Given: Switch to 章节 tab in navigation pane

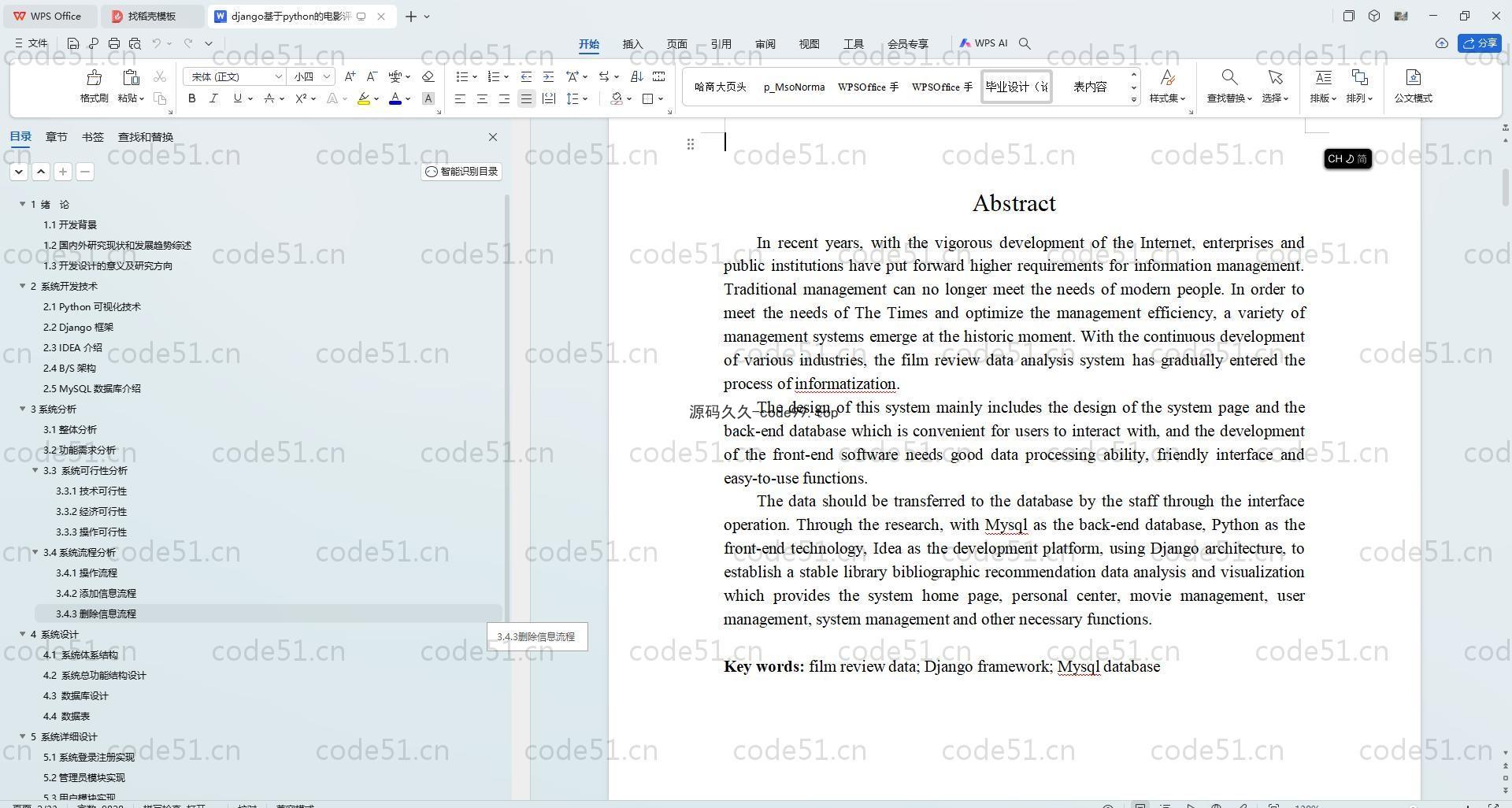Looking at the screenshot, I should 56,136.
